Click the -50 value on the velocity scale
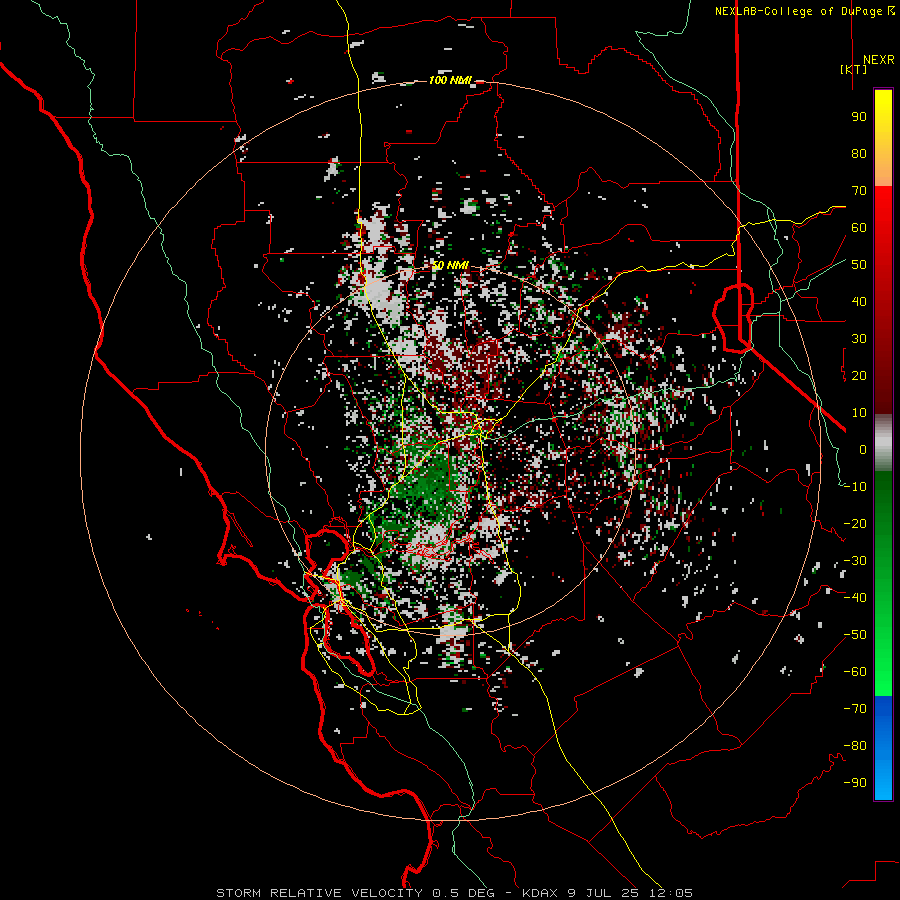This screenshot has height=900, width=900. pos(855,635)
